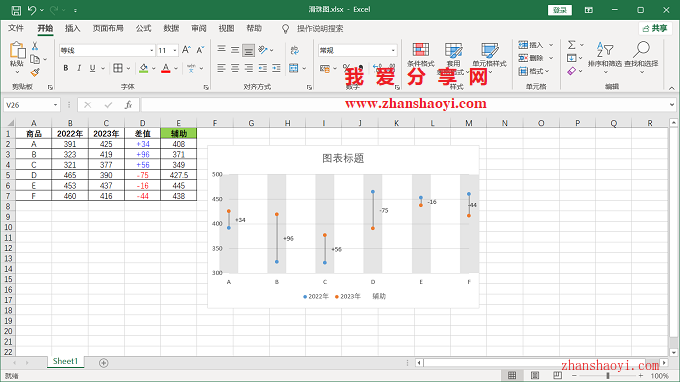Switch to the 视图 tab

pyautogui.click(x=226, y=29)
